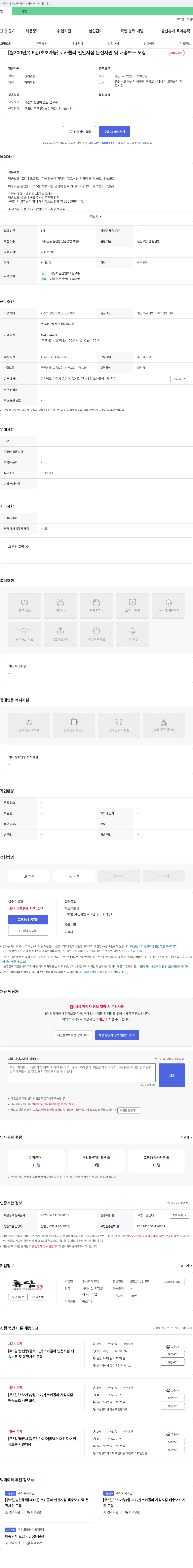Screen dimensions: 193x1568
Task: Click the 면접 screening method tile
Action: (x=74, y=876)
